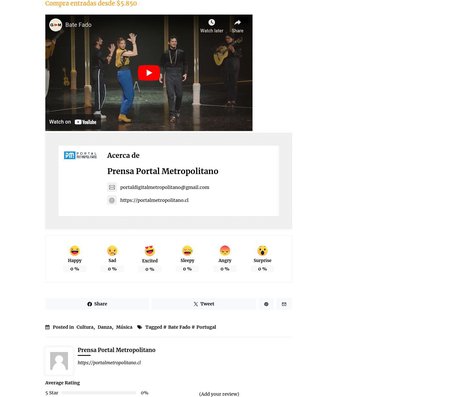
Task: Tweet this article on X
Action: pos(204,304)
